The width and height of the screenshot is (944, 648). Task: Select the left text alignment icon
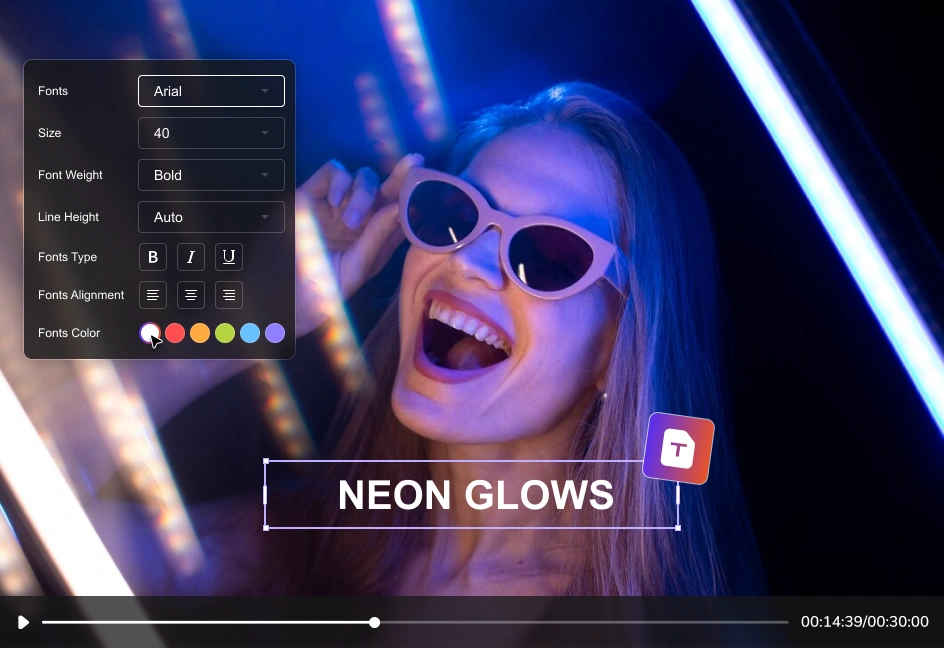pyautogui.click(x=152, y=295)
